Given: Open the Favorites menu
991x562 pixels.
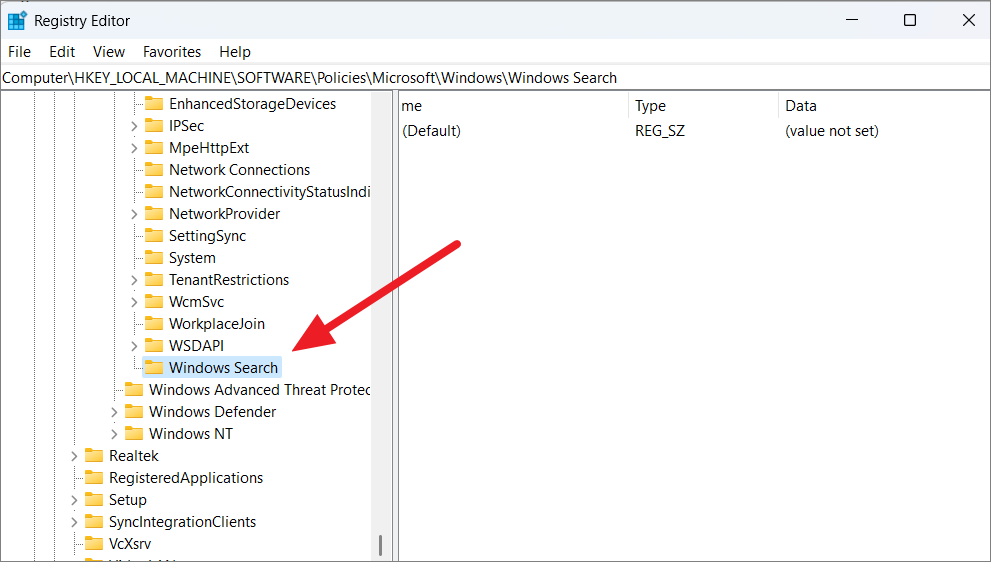Looking at the screenshot, I should (x=172, y=52).
